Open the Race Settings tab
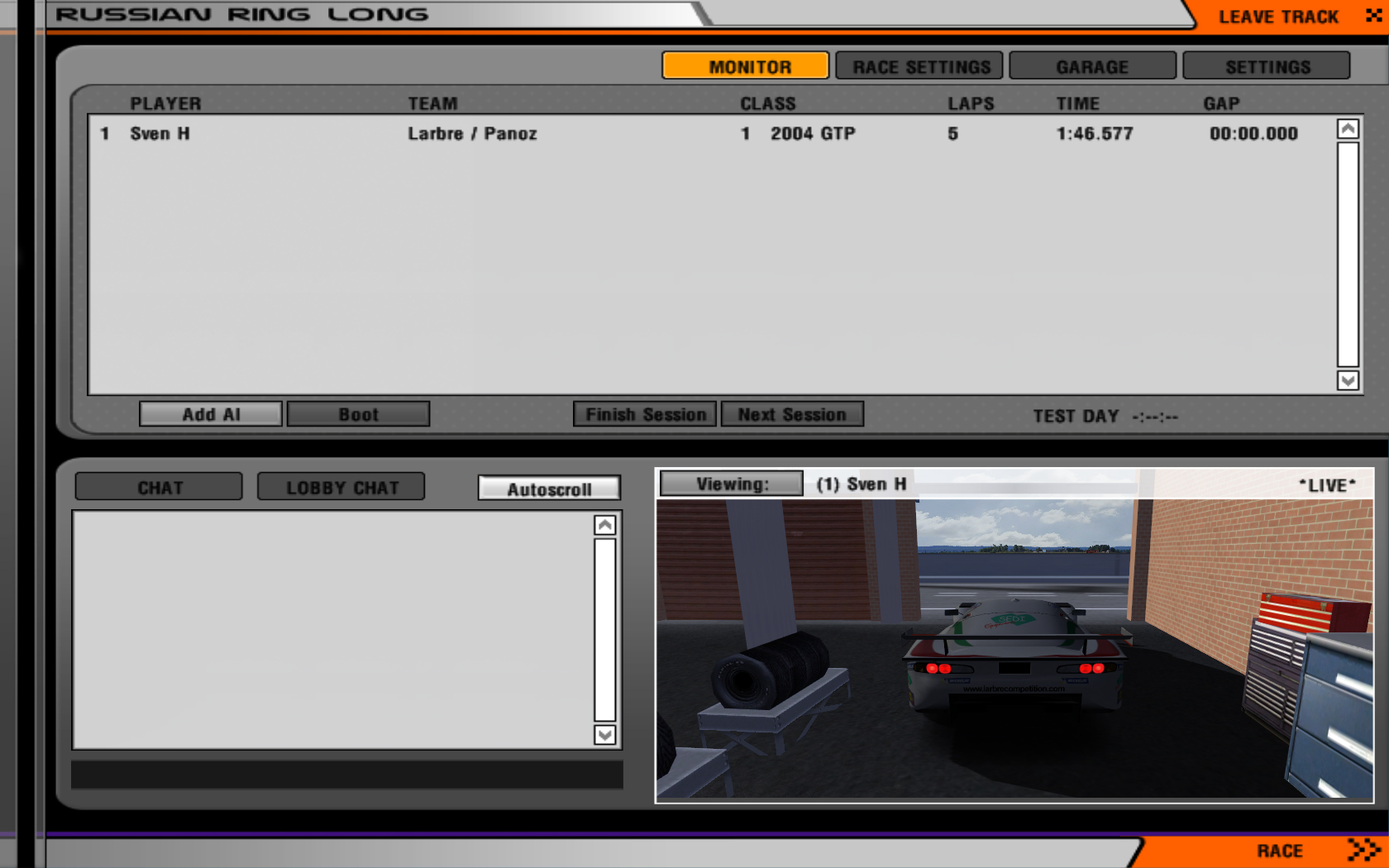This screenshot has width=1389, height=868. 919,66
